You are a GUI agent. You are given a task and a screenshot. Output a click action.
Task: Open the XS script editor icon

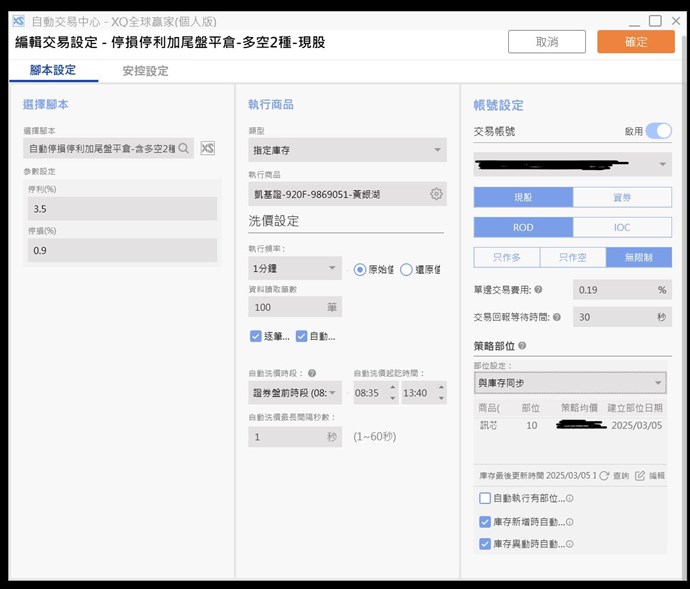[x=208, y=149]
